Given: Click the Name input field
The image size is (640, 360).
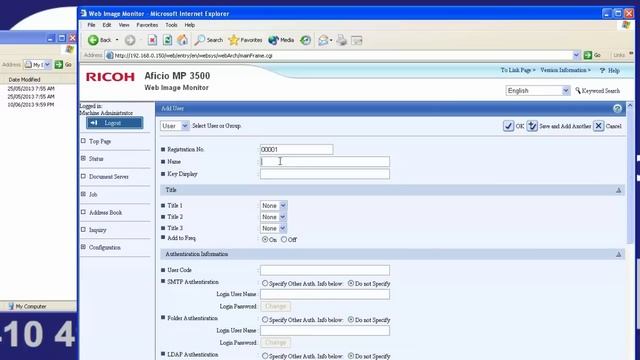Looking at the screenshot, I should (325, 162).
